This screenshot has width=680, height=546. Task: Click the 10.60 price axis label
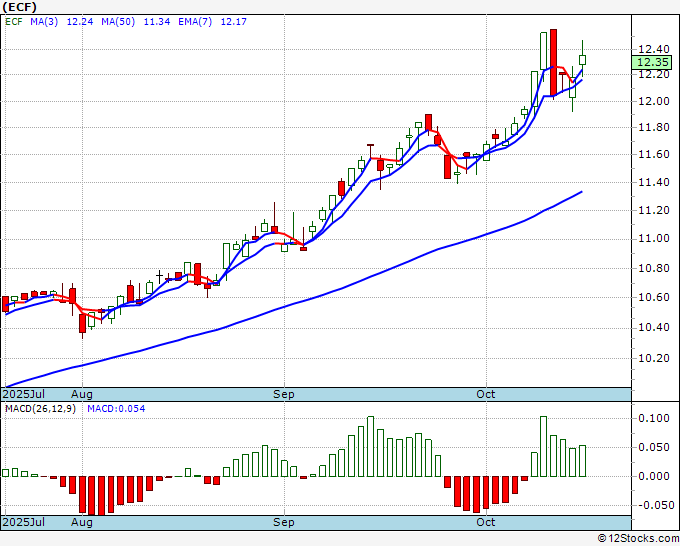654,298
